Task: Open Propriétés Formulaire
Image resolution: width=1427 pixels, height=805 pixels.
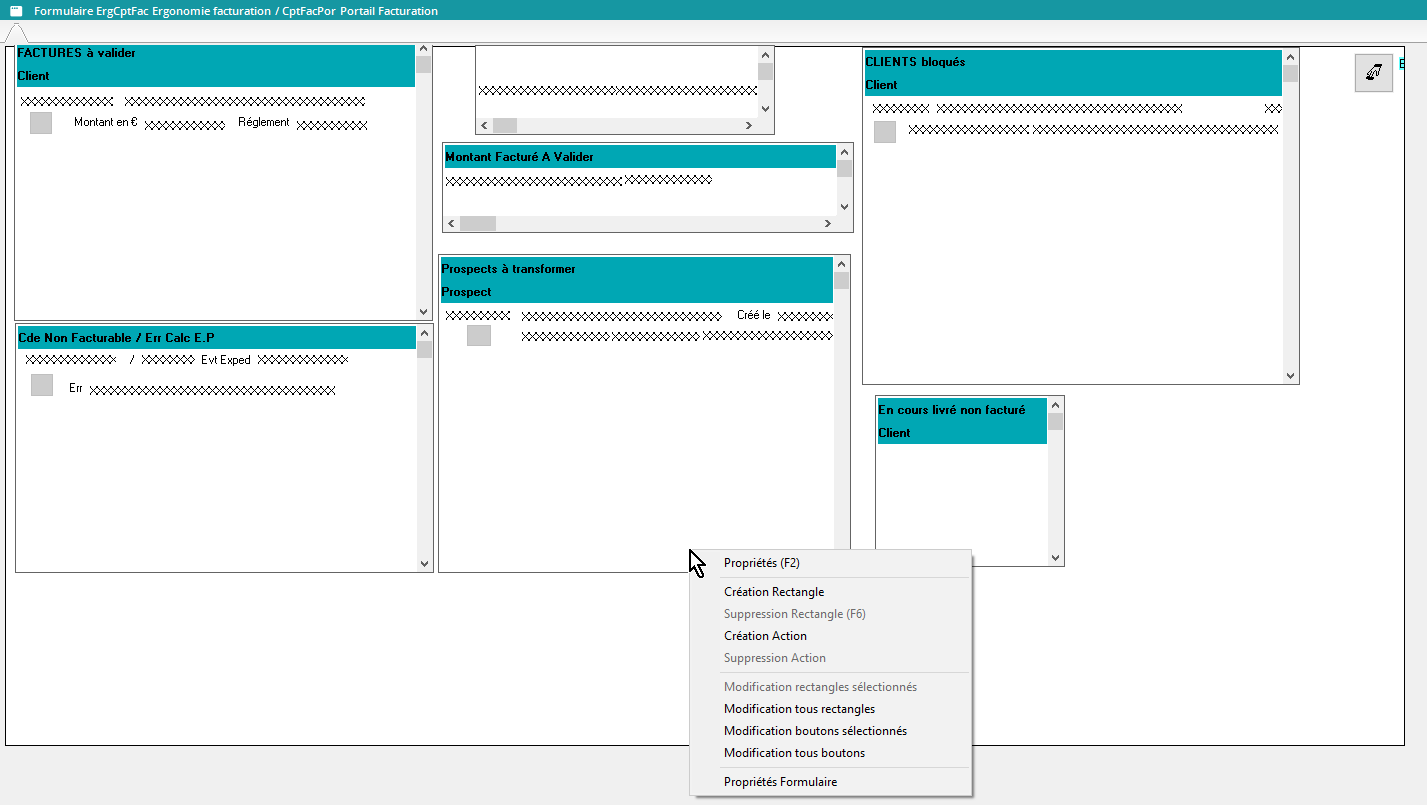Action: (x=780, y=782)
